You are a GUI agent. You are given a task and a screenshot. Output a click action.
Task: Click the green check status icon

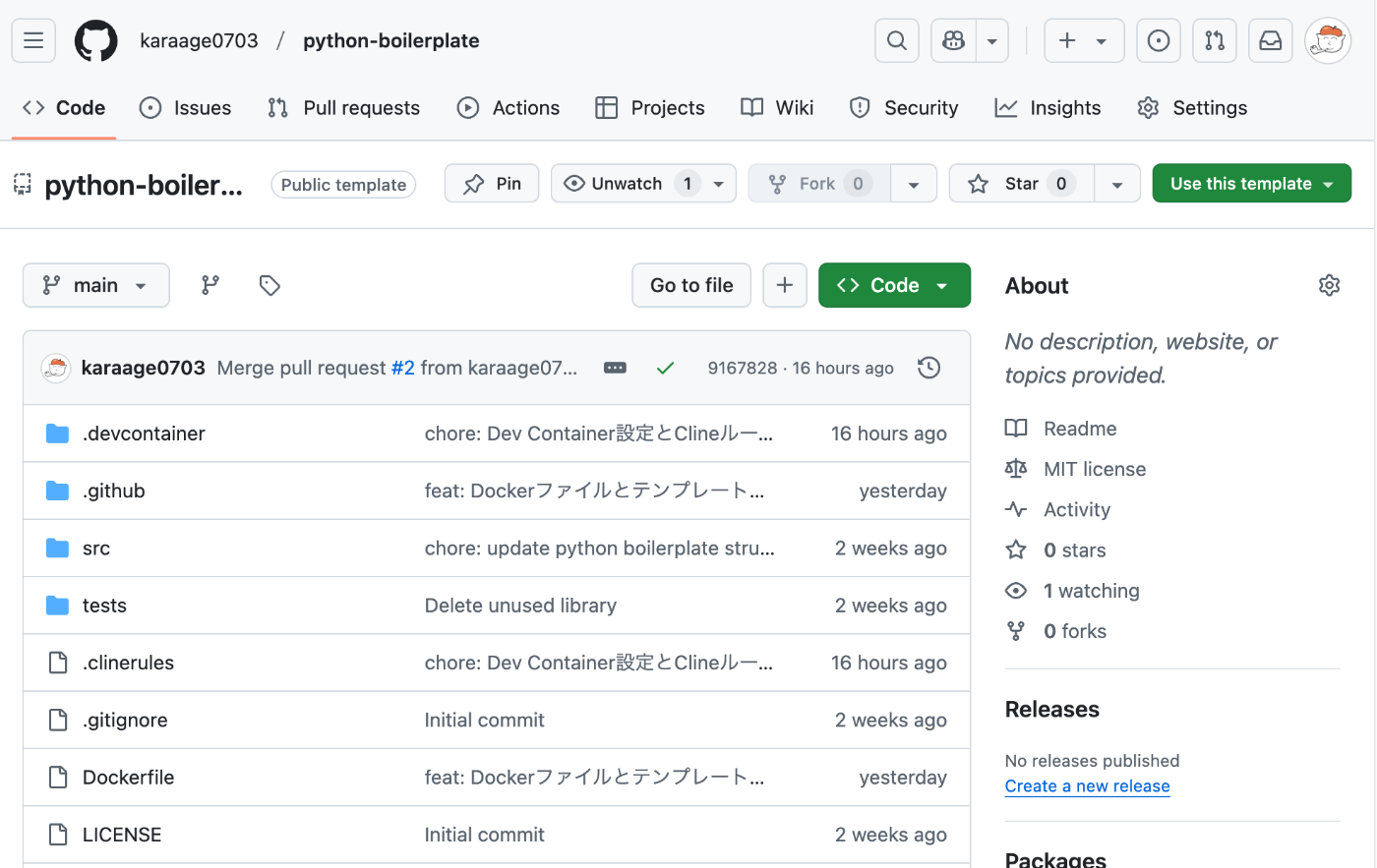[x=665, y=368]
